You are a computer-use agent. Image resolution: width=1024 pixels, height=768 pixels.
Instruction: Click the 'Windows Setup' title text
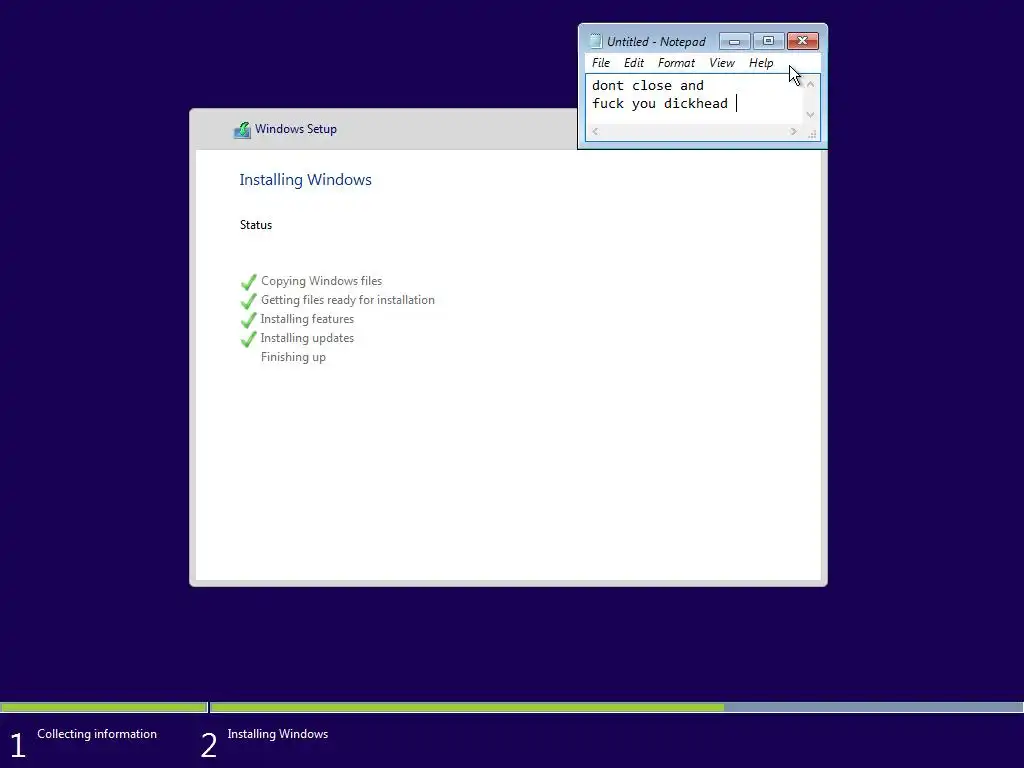coord(296,129)
